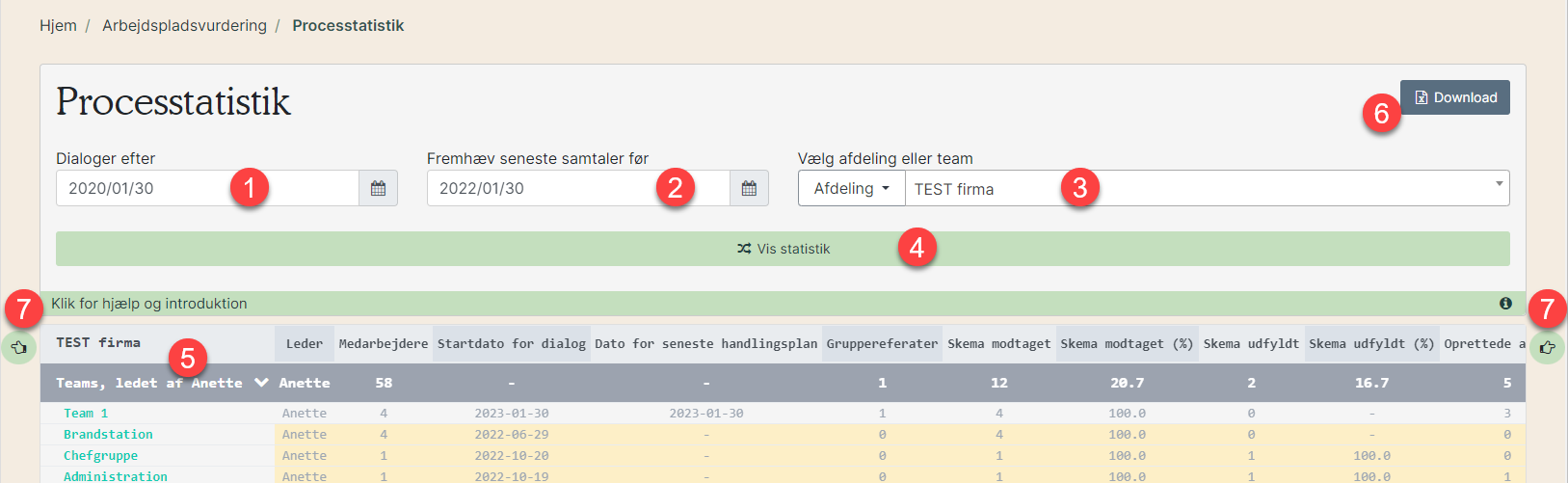This screenshot has height=483, width=1568.
Task: Click Medarbejdere column header
Action: [x=383, y=343]
